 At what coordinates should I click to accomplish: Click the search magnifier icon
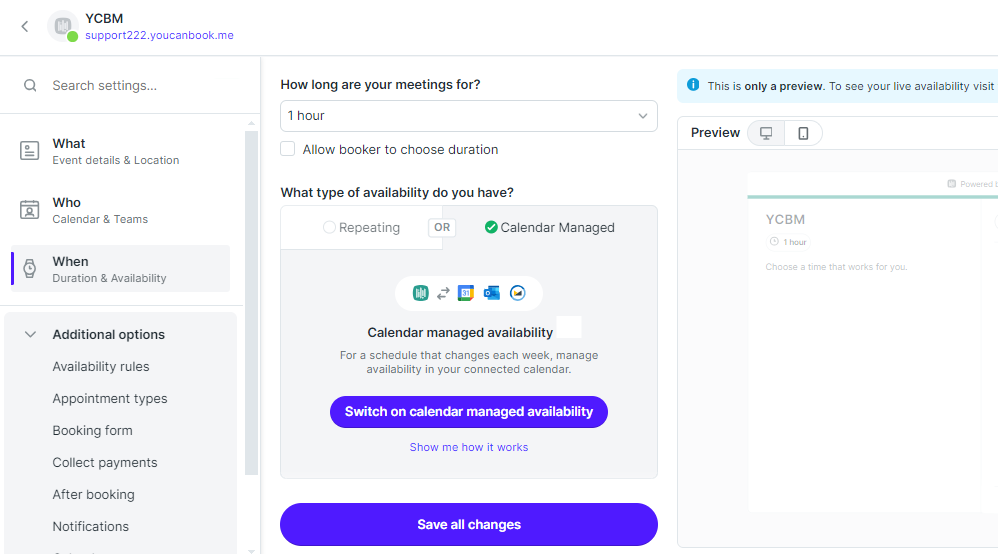pyautogui.click(x=31, y=86)
